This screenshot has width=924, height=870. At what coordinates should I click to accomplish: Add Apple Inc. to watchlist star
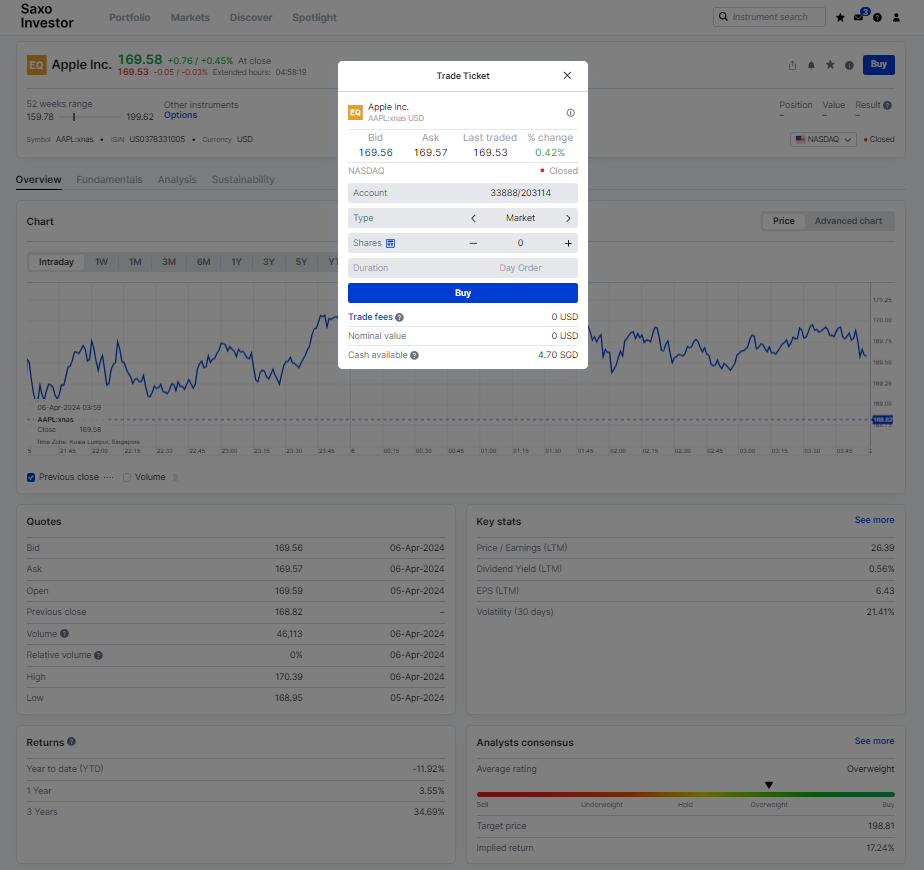[x=830, y=65]
